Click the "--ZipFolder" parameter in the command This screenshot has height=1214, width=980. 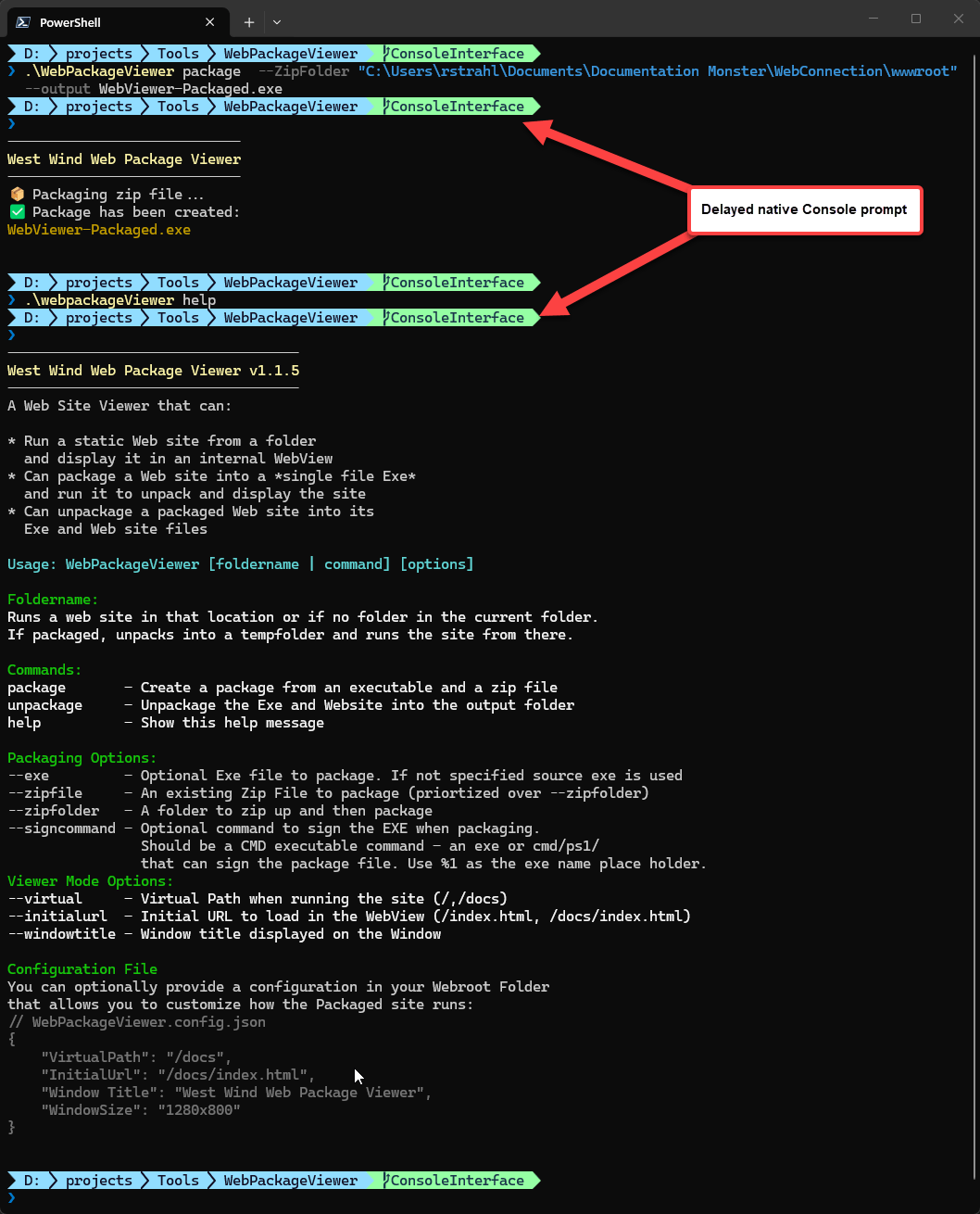303,71
